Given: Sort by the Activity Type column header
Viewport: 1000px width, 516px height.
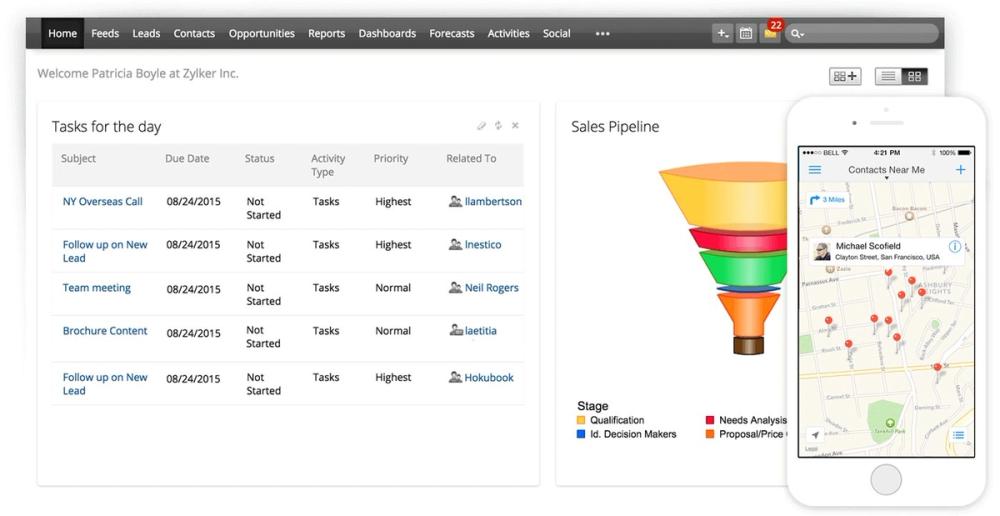Looking at the screenshot, I should (x=328, y=165).
